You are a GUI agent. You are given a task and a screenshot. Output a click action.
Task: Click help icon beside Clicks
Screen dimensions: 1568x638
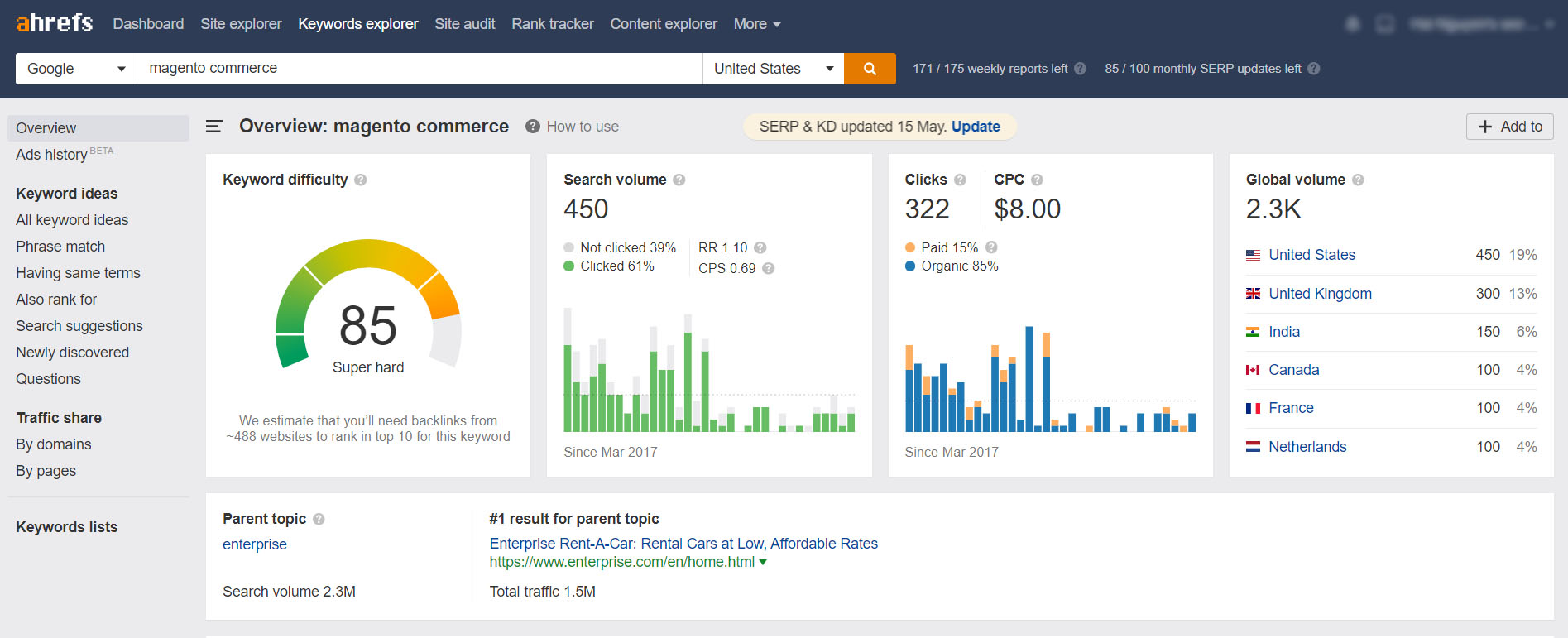point(960,180)
